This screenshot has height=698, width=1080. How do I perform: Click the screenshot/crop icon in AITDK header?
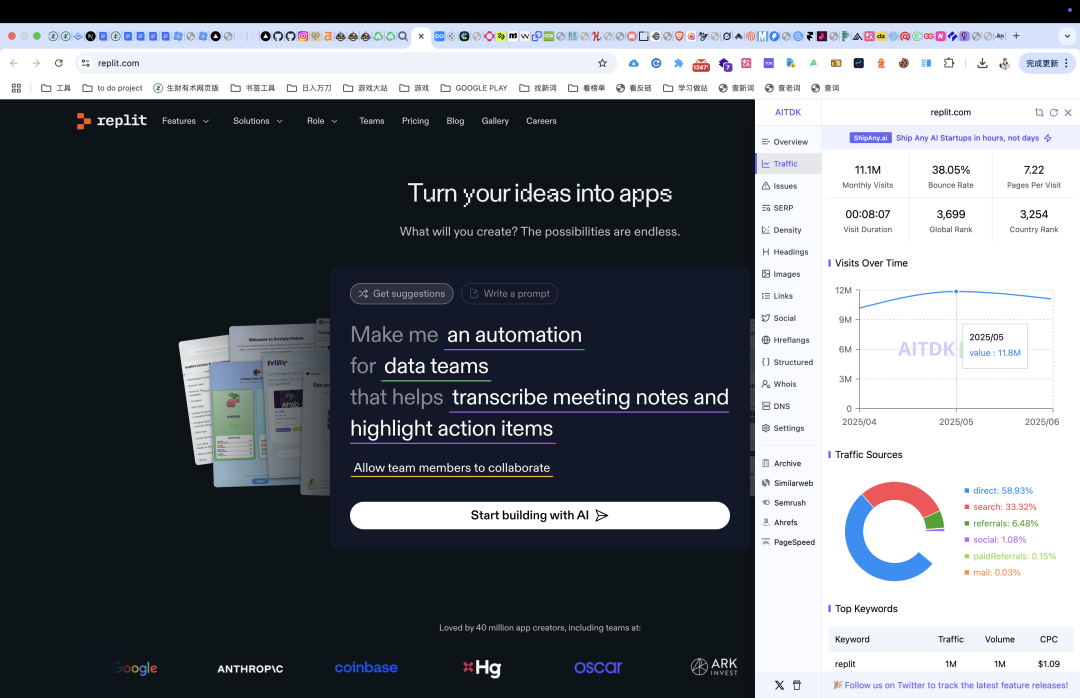tap(1039, 112)
